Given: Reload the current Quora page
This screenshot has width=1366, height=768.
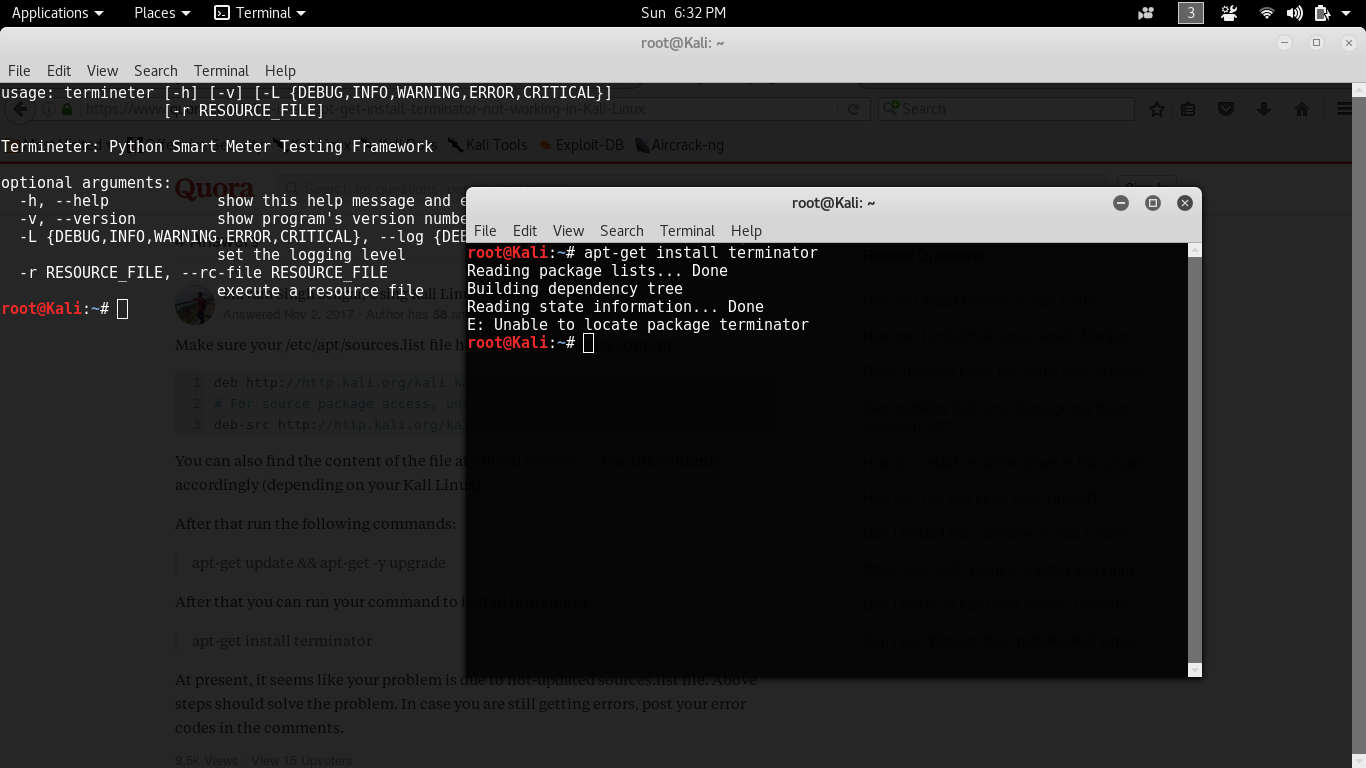Looking at the screenshot, I should pyautogui.click(x=855, y=108).
